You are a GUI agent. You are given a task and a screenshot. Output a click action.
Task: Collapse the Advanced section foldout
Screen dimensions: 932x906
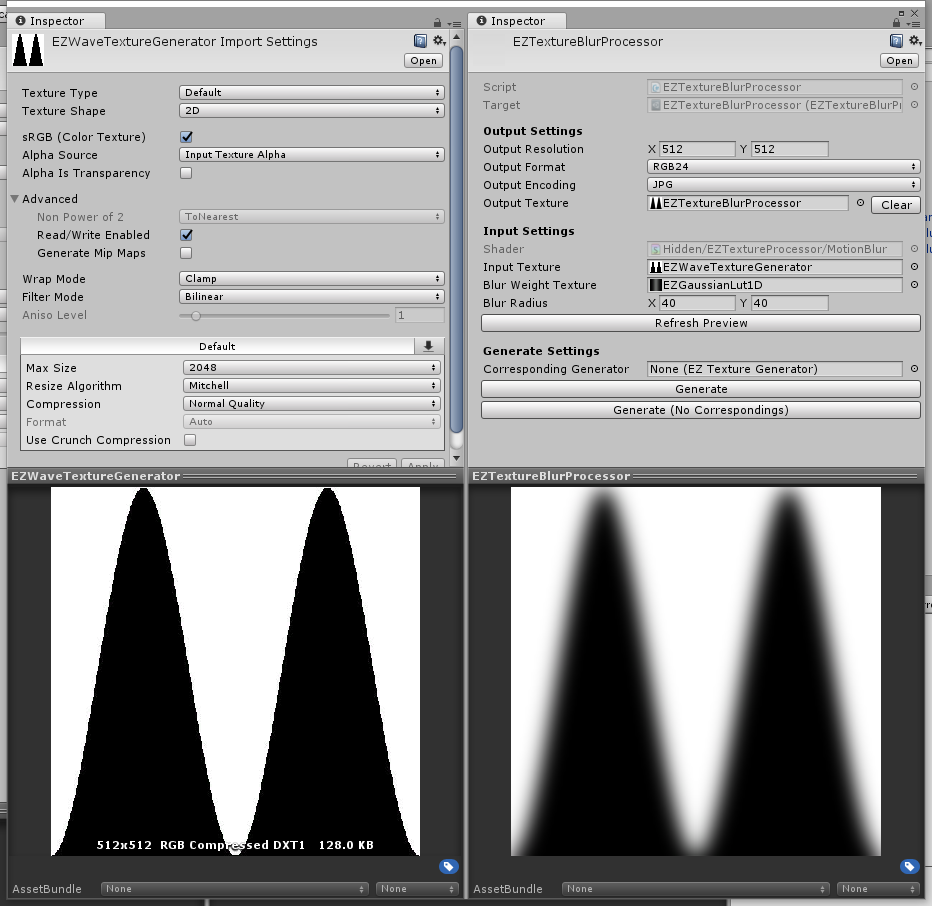point(15,199)
